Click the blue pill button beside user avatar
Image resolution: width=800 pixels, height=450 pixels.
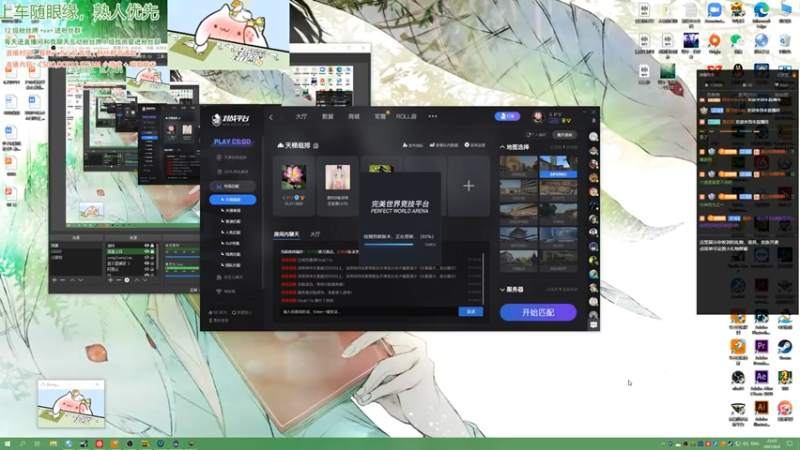pyautogui.click(x=507, y=116)
